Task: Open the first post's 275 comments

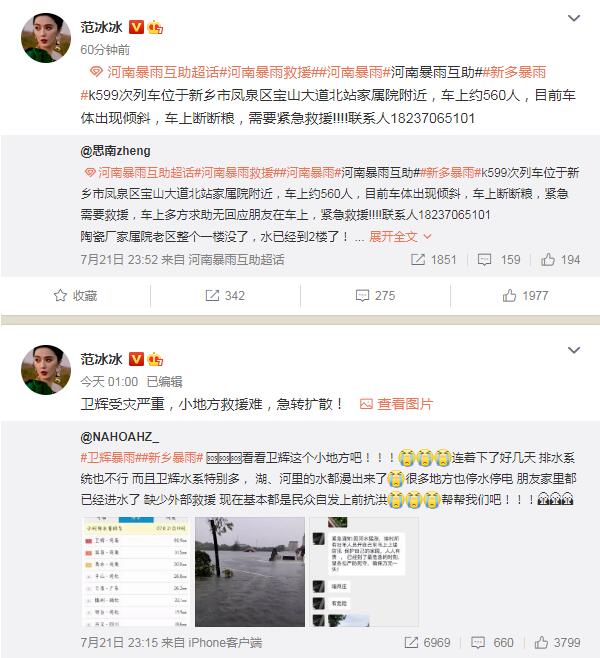Action: pyautogui.click(x=375, y=295)
